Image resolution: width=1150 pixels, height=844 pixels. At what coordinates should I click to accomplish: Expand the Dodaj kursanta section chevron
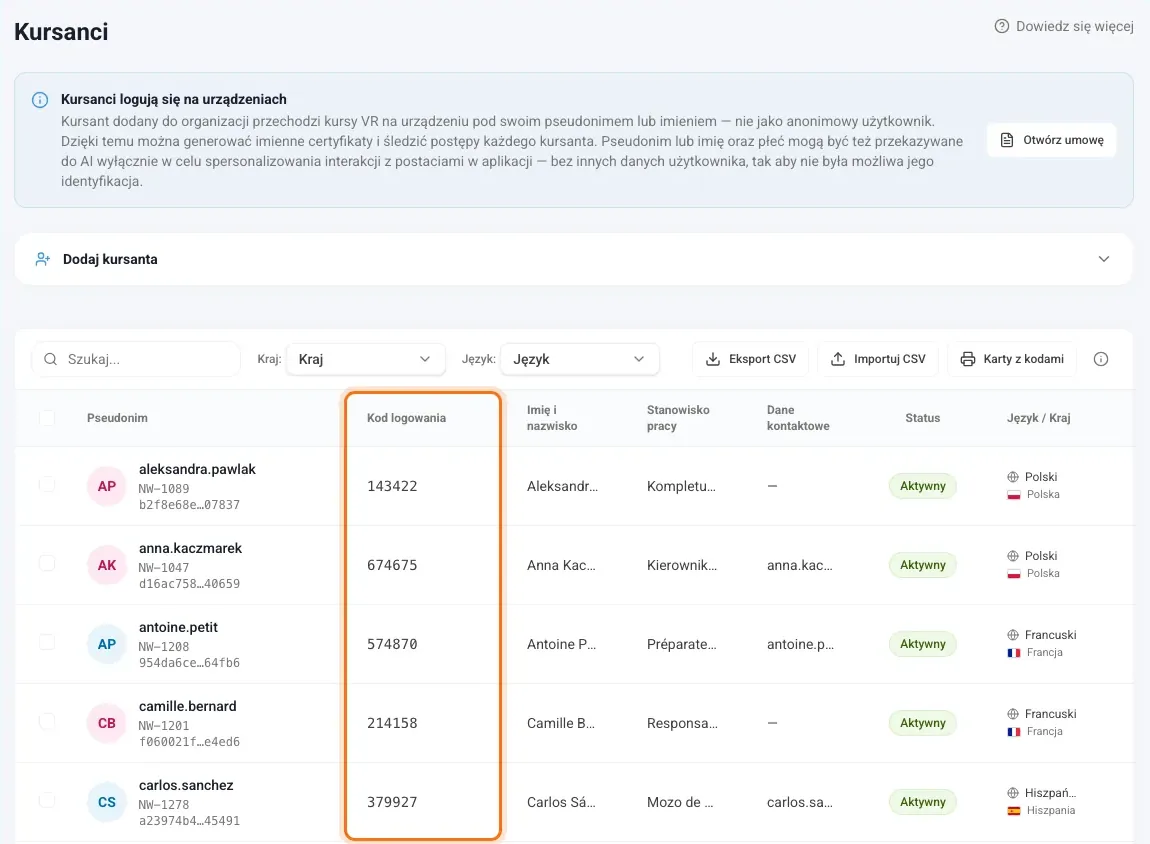point(1103,259)
